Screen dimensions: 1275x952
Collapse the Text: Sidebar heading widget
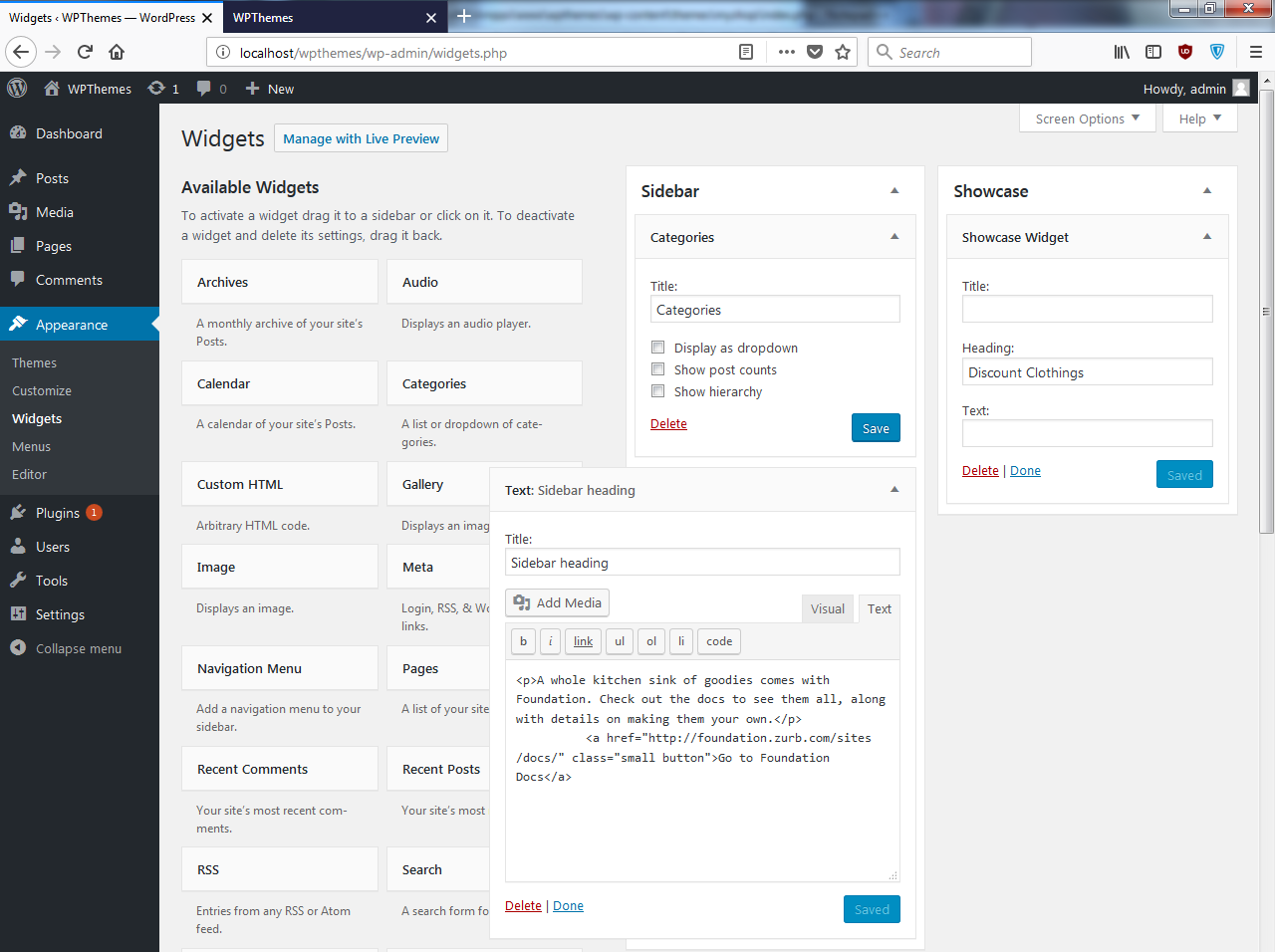894,490
